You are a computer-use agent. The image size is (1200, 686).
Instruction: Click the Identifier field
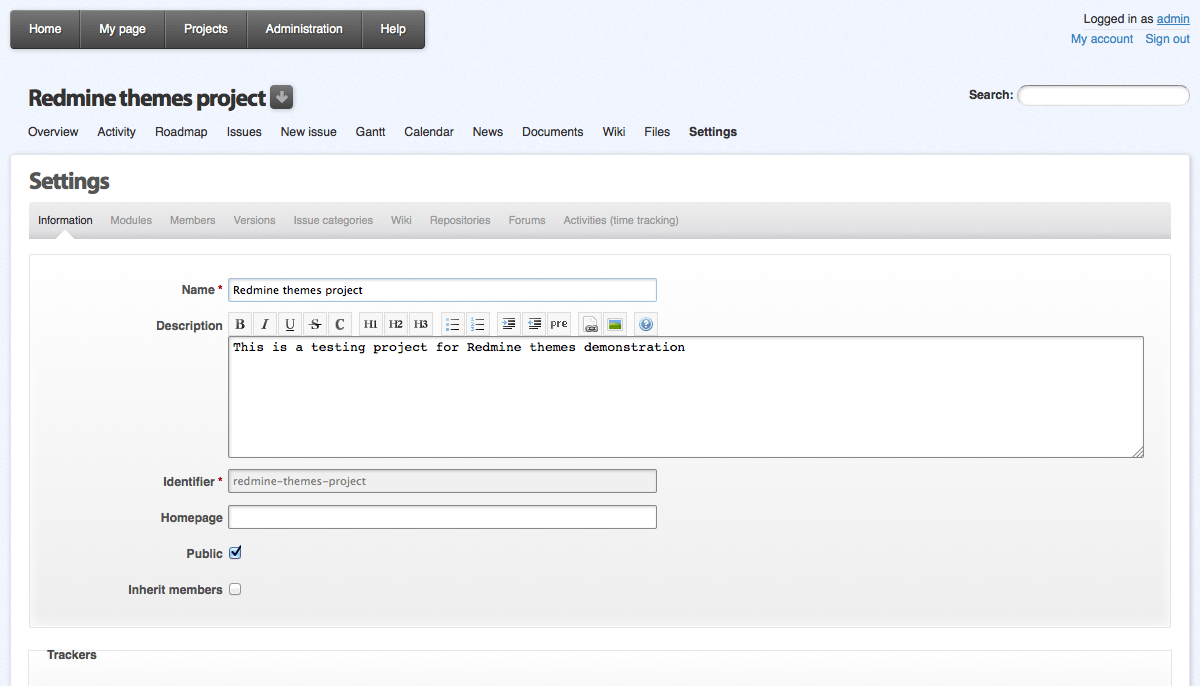coord(442,481)
